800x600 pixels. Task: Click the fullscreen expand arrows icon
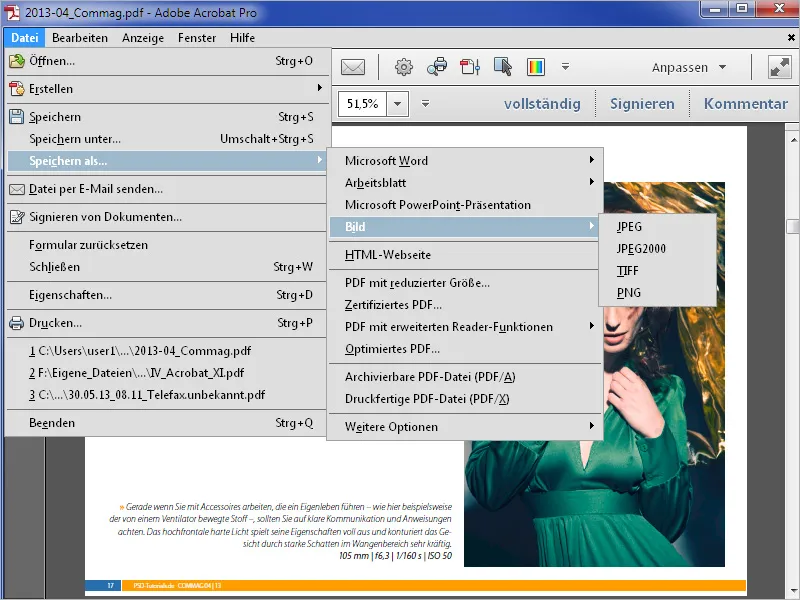[780, 67]
